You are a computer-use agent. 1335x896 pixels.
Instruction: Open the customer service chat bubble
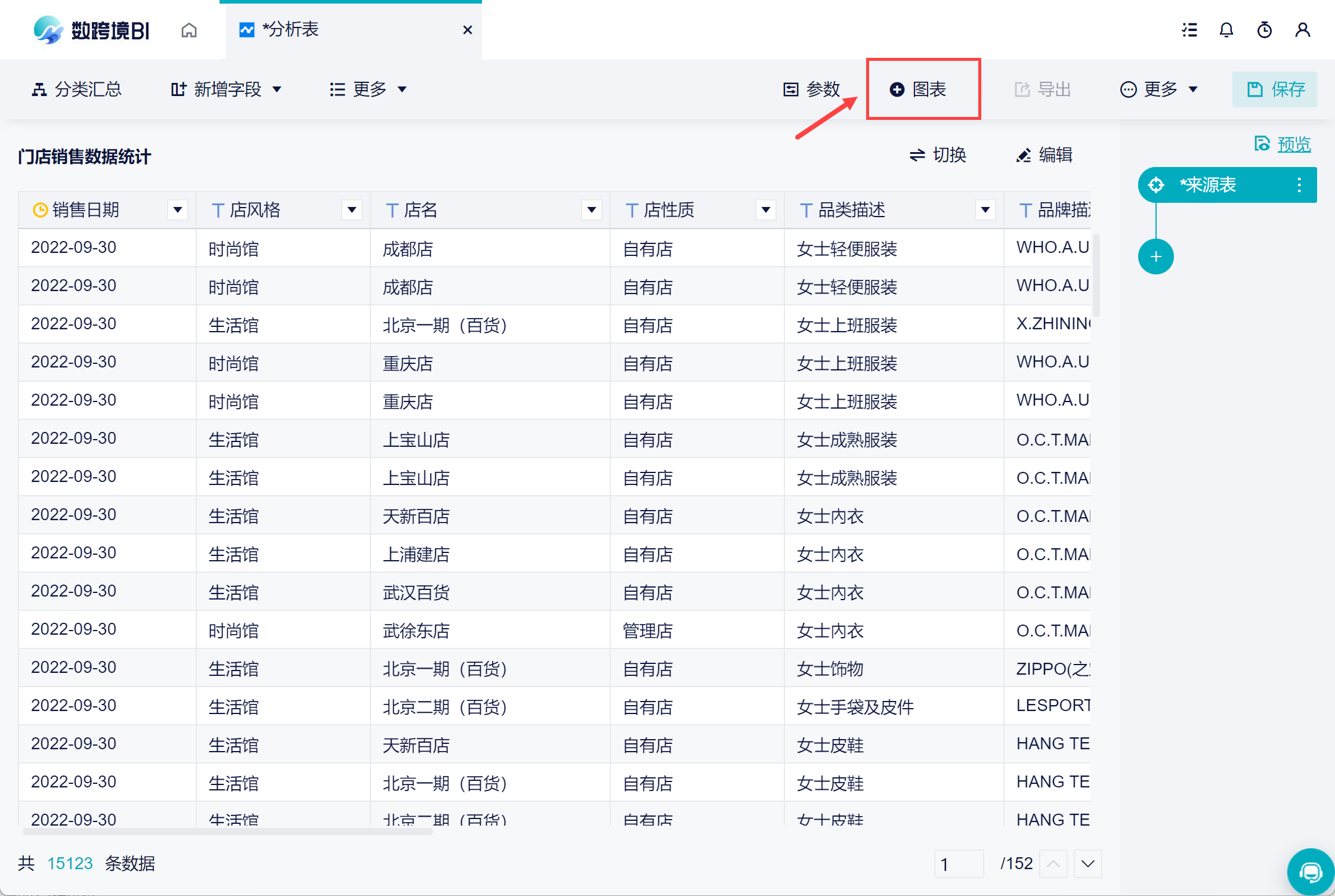tap(1310, 872)
